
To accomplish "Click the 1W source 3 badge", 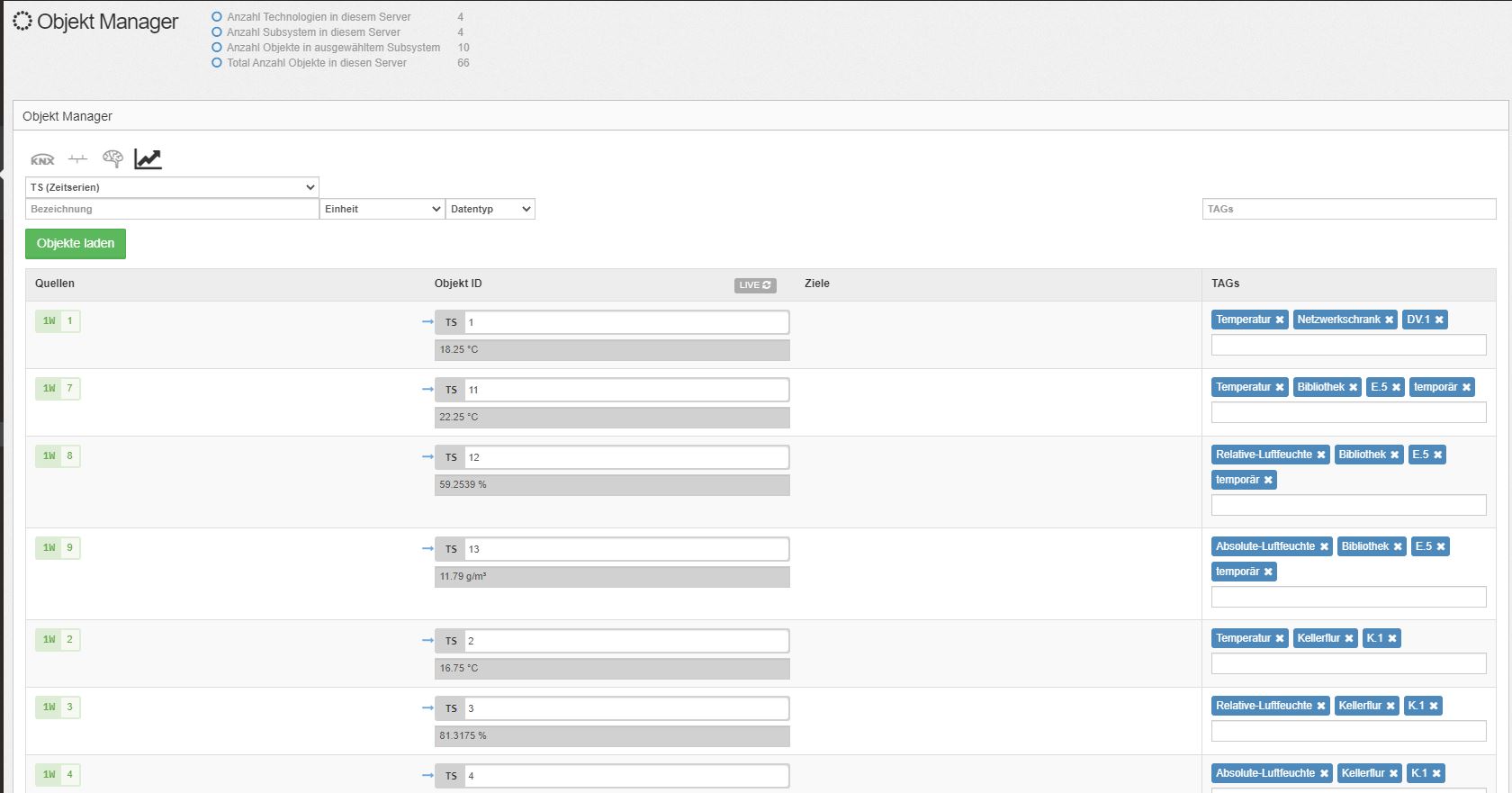I will (58, 707).
